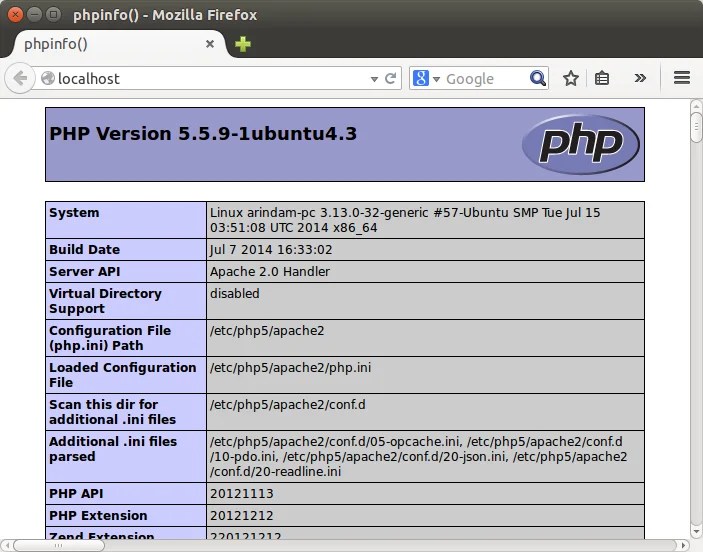Image resolution: width=703 pixels, height=552 pixels.
Task: Click the Linux arindam-pc system value
Action: [405, 220]
